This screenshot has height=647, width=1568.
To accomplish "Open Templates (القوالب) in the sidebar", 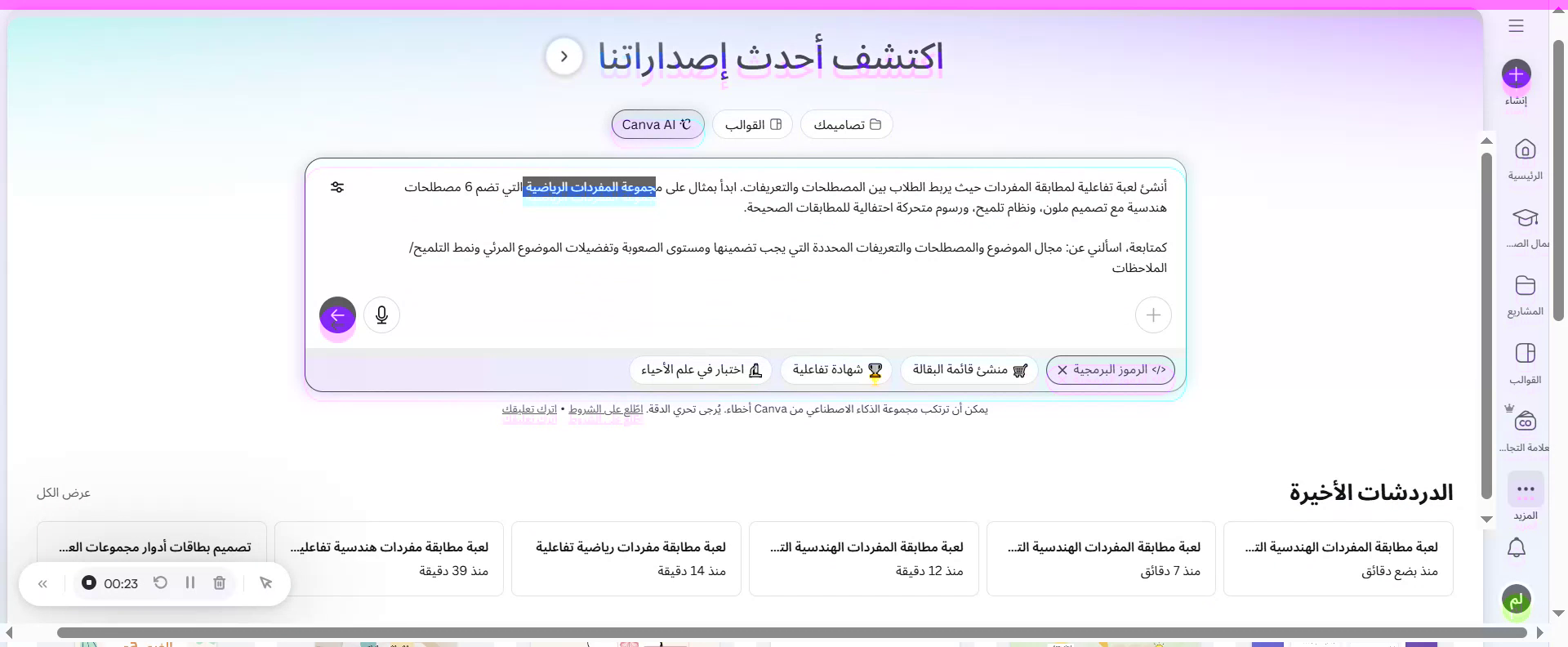I will (x=1525, y=363).
